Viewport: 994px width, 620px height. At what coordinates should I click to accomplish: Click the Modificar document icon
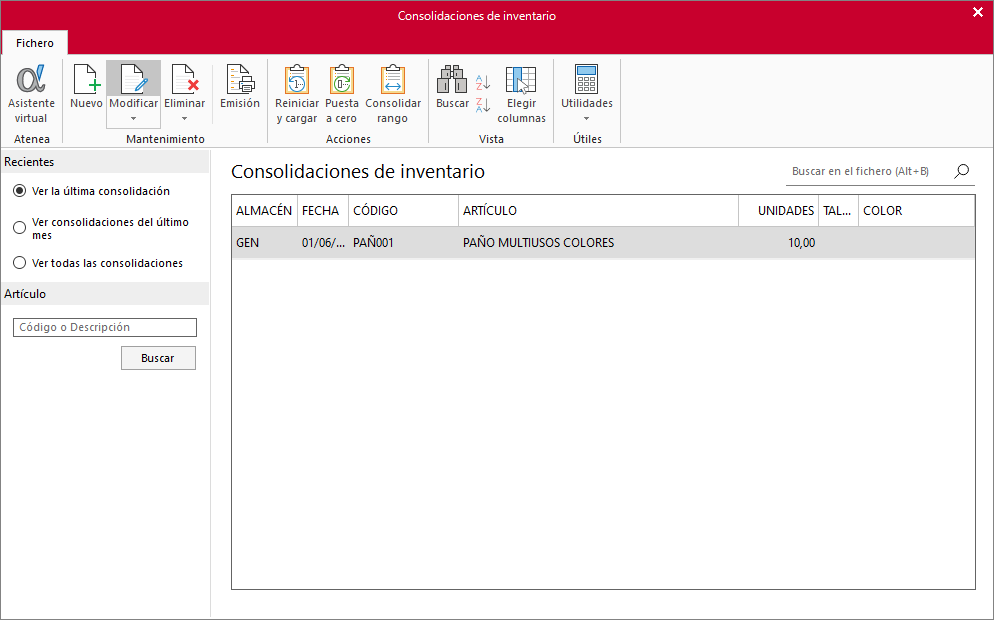(x=133, y=79)
